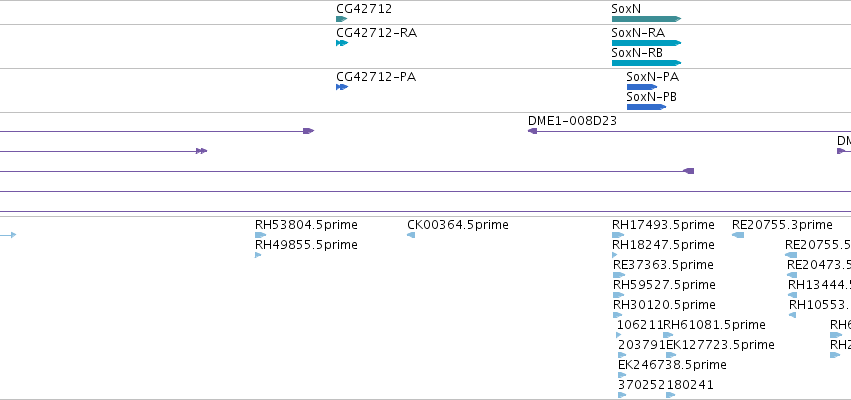Click the RH30120.5prime EST label

coord(664,305)
